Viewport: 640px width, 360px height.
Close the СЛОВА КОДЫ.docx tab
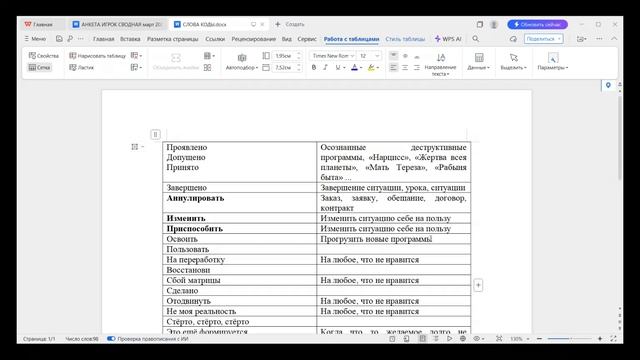(x=262, y=24)
